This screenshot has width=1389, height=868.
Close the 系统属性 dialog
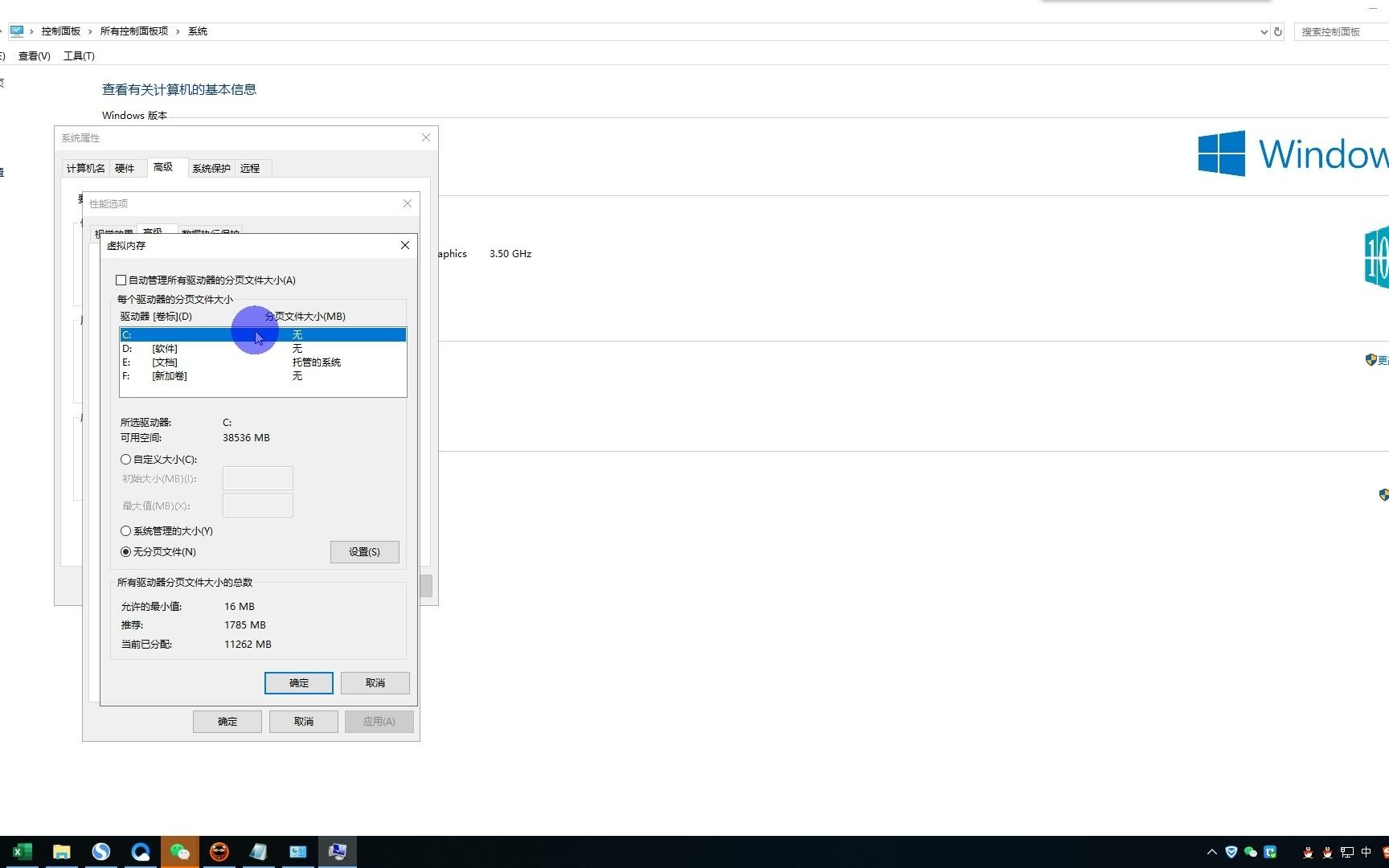(426, 137)
